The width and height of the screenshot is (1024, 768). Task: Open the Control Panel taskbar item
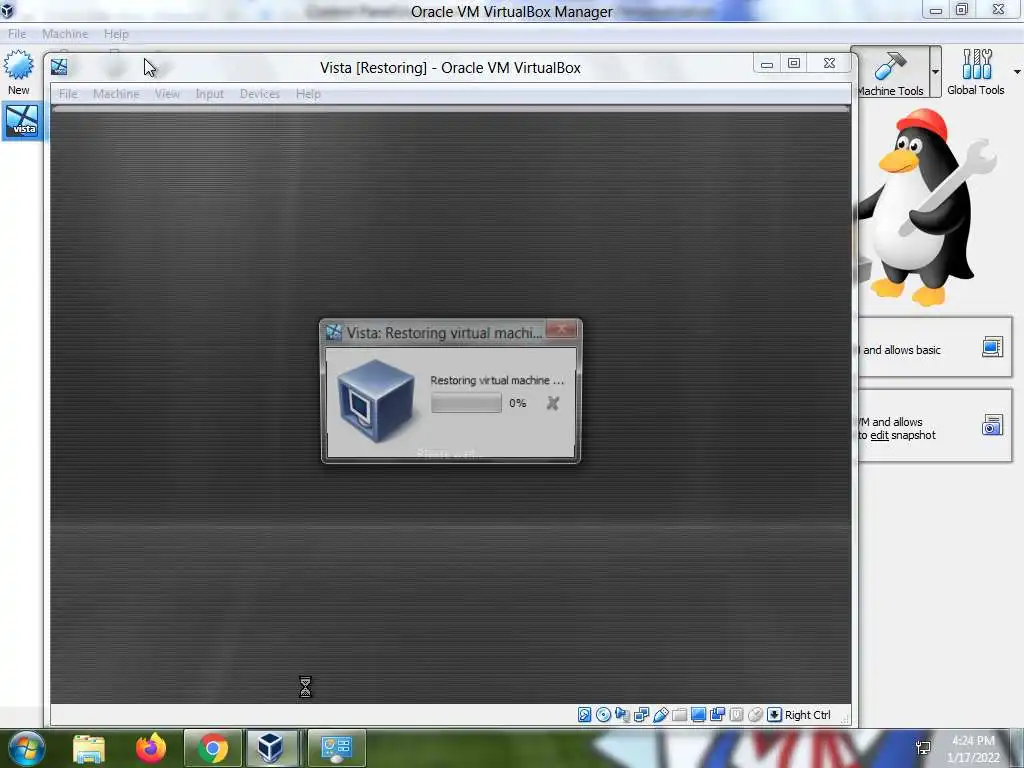tap(336, 748)
